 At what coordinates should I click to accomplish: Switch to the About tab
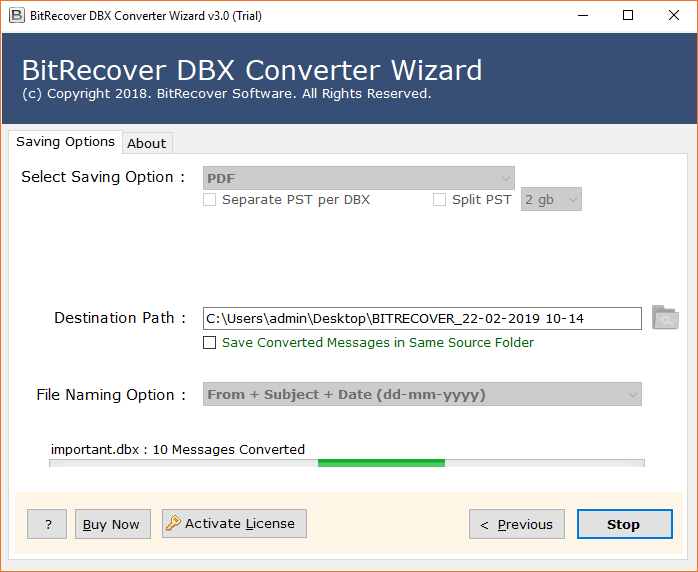[x=147, y=143]
